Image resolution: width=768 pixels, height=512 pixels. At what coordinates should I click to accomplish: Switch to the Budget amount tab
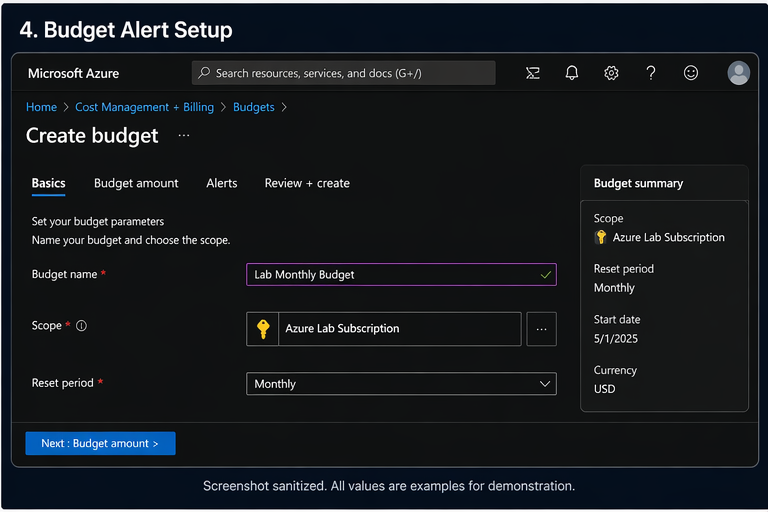click(136, 183)
